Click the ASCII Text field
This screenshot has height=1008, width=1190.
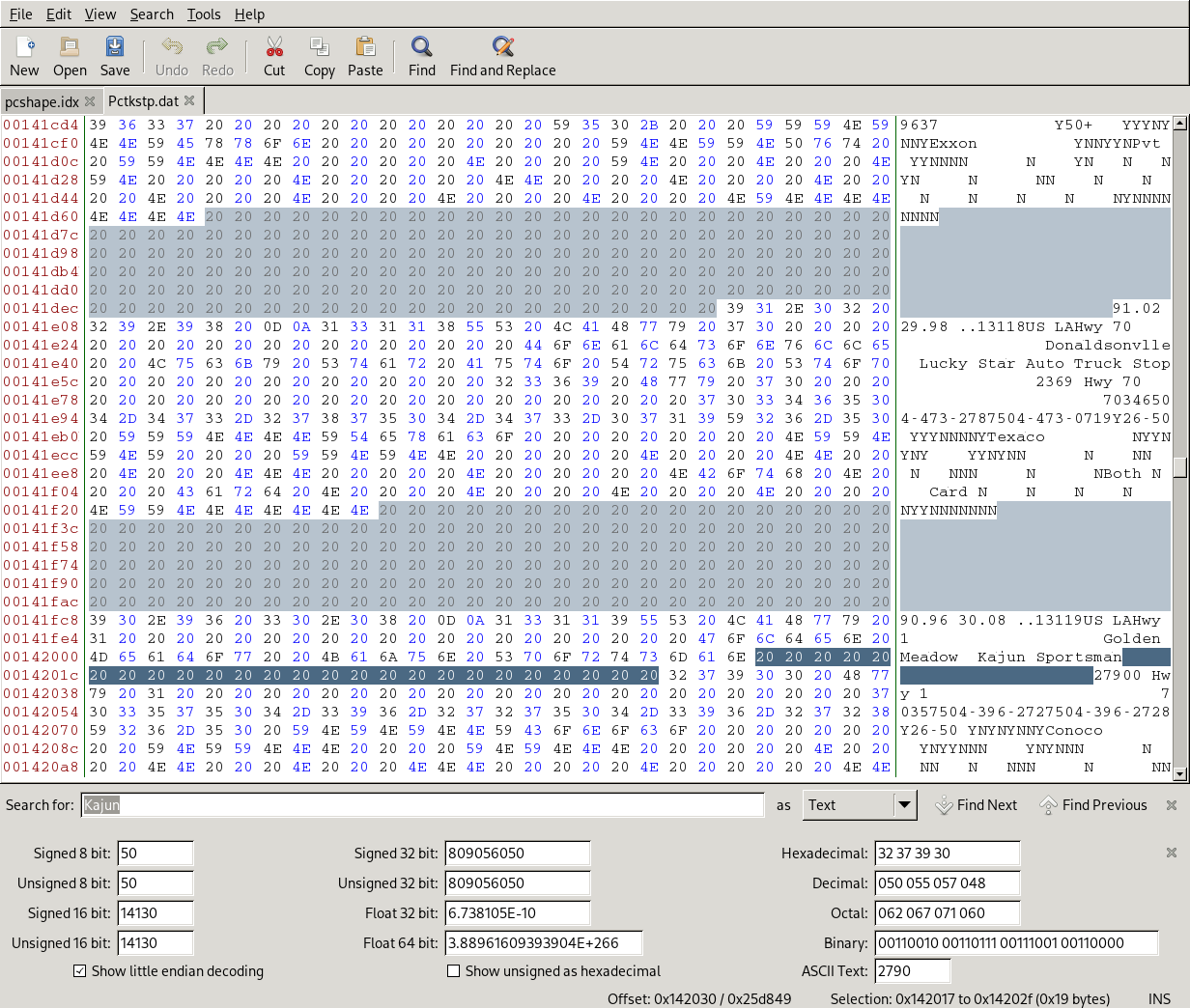coord(913,971)
